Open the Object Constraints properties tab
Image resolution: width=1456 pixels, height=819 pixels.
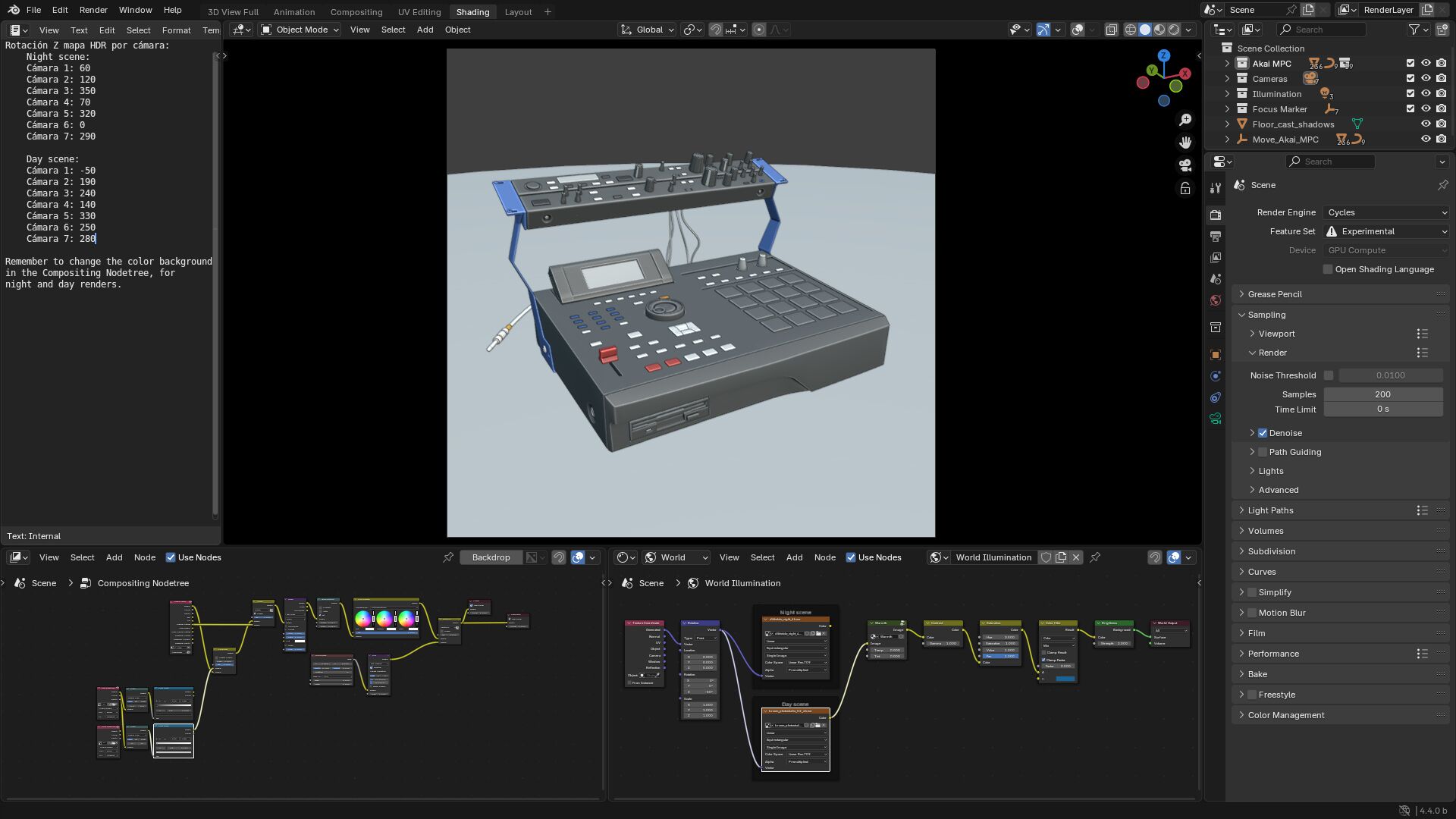(1216, 397)
